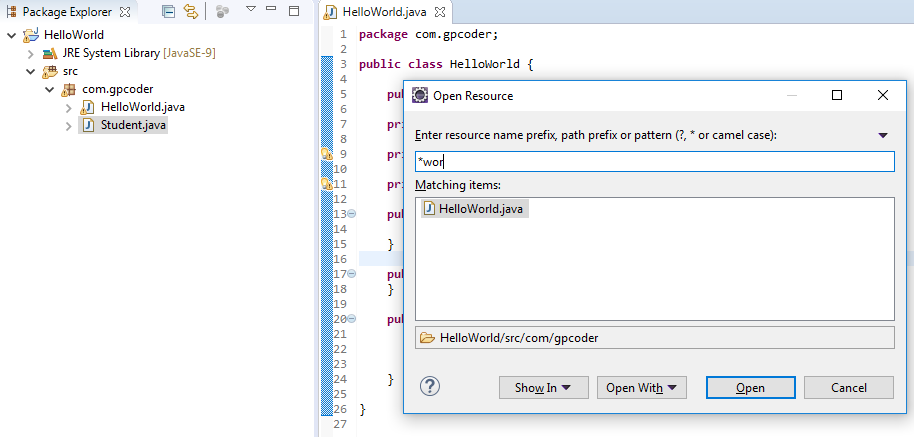Toggle the fold marker at line 17
The width and height of the screenshot is (914, 437).
click(350, 274)
